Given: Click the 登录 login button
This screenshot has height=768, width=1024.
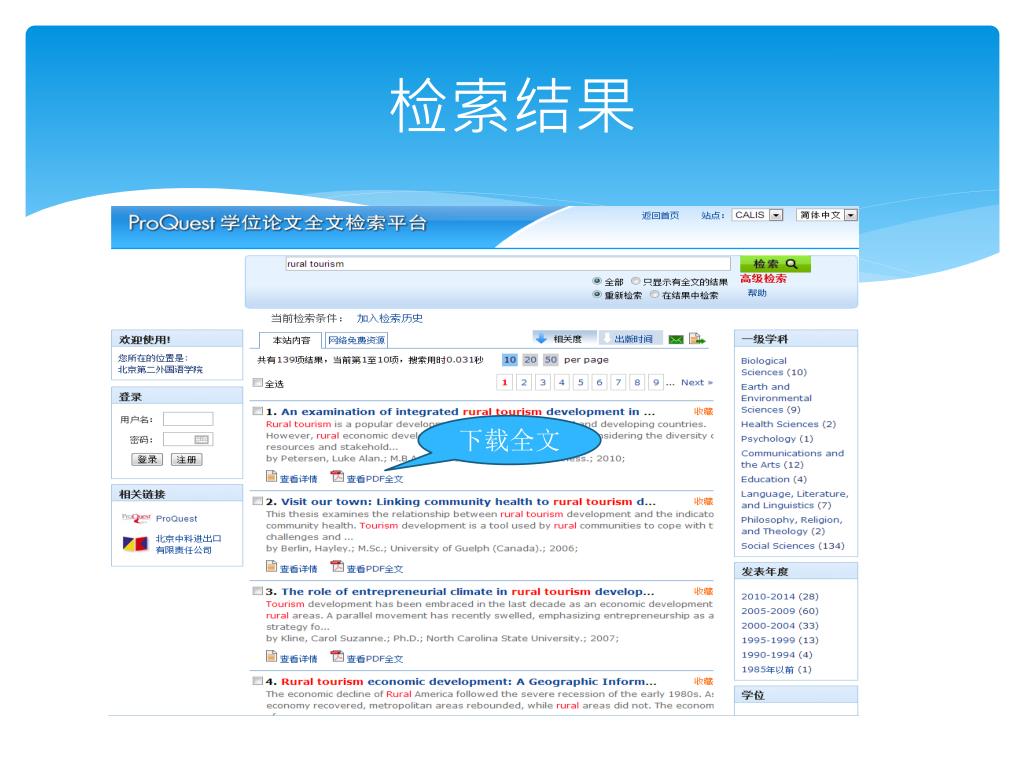Looking at the screenshot, I should pos(147,459).
